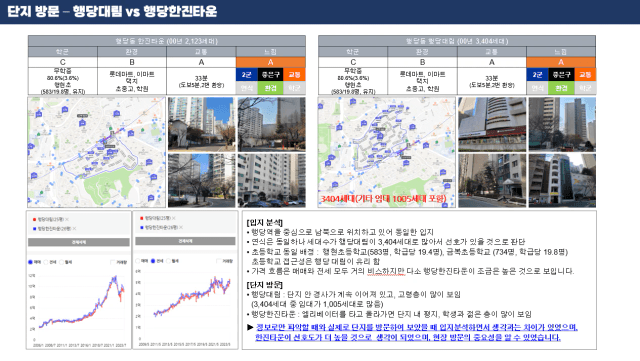
Task: Click blue 행당한진타운 legend marker in left chart
Action: [34, 228]
